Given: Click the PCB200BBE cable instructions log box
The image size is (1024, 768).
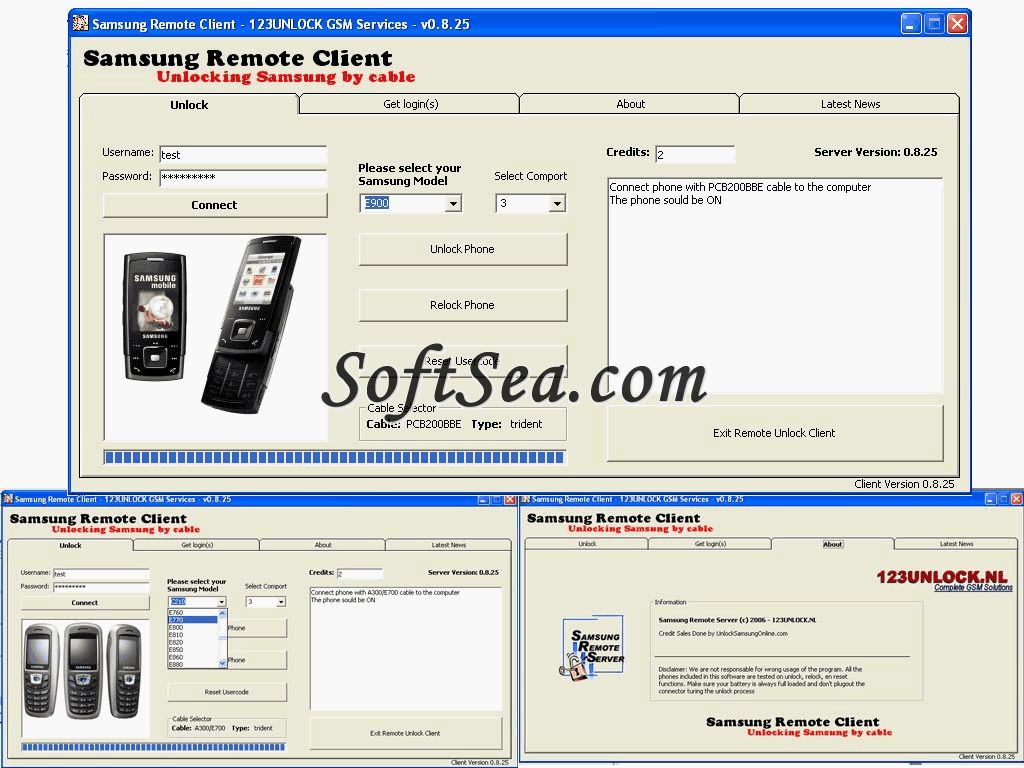Looking at the screenshot, I should tap(775, 285).
